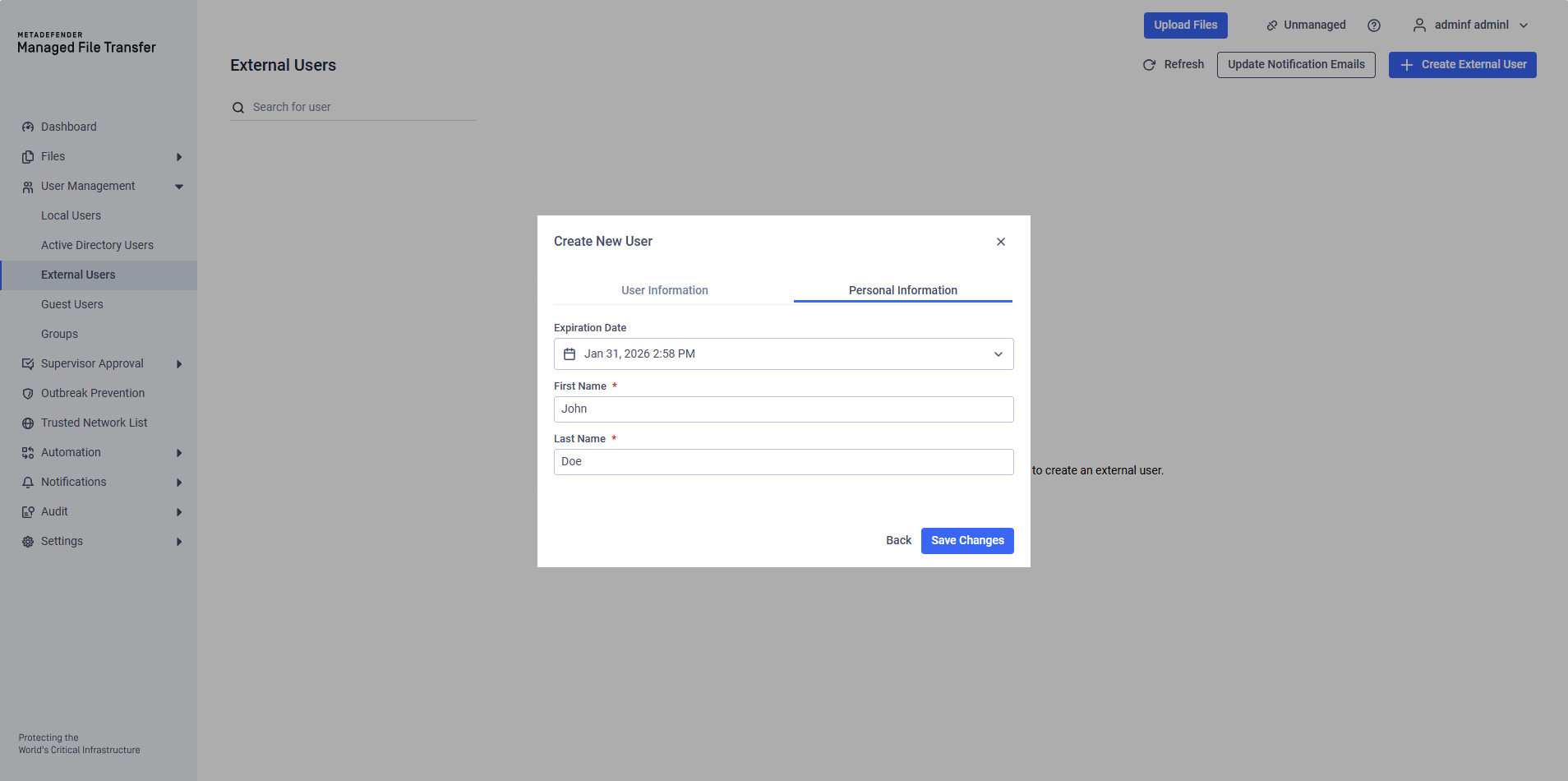Viewport: 1568px width, 781px height.
Task: Click the search magnifier icon
Action: point(238,108)
